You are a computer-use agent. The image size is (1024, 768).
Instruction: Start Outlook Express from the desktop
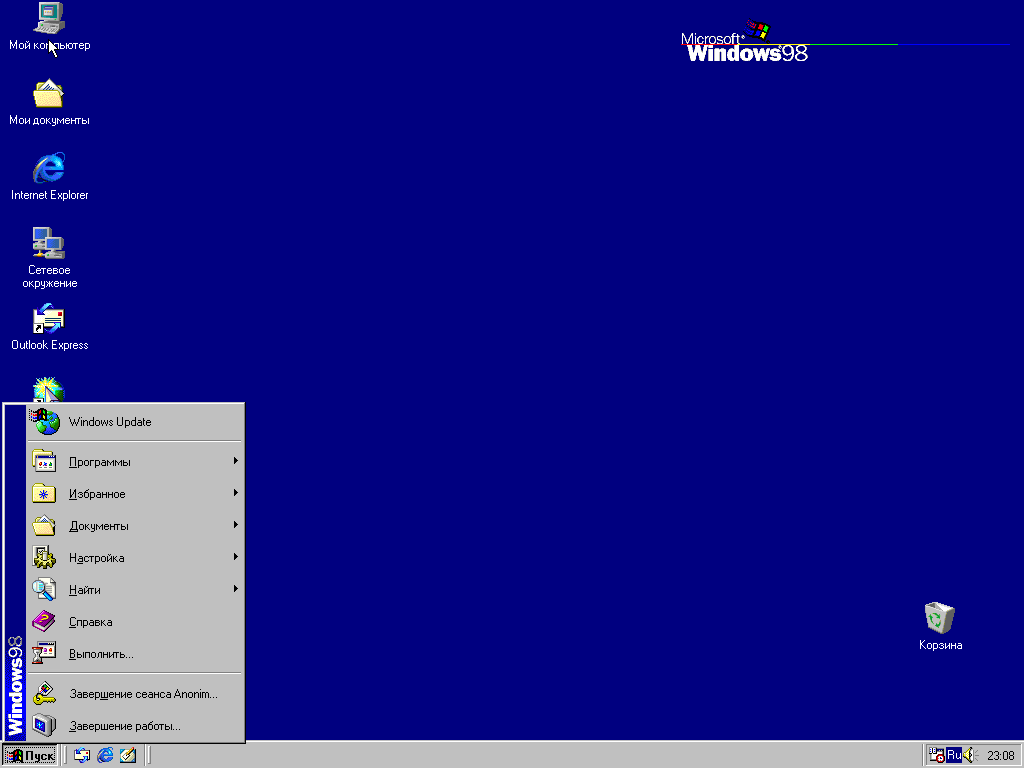(x=48, y=320)
